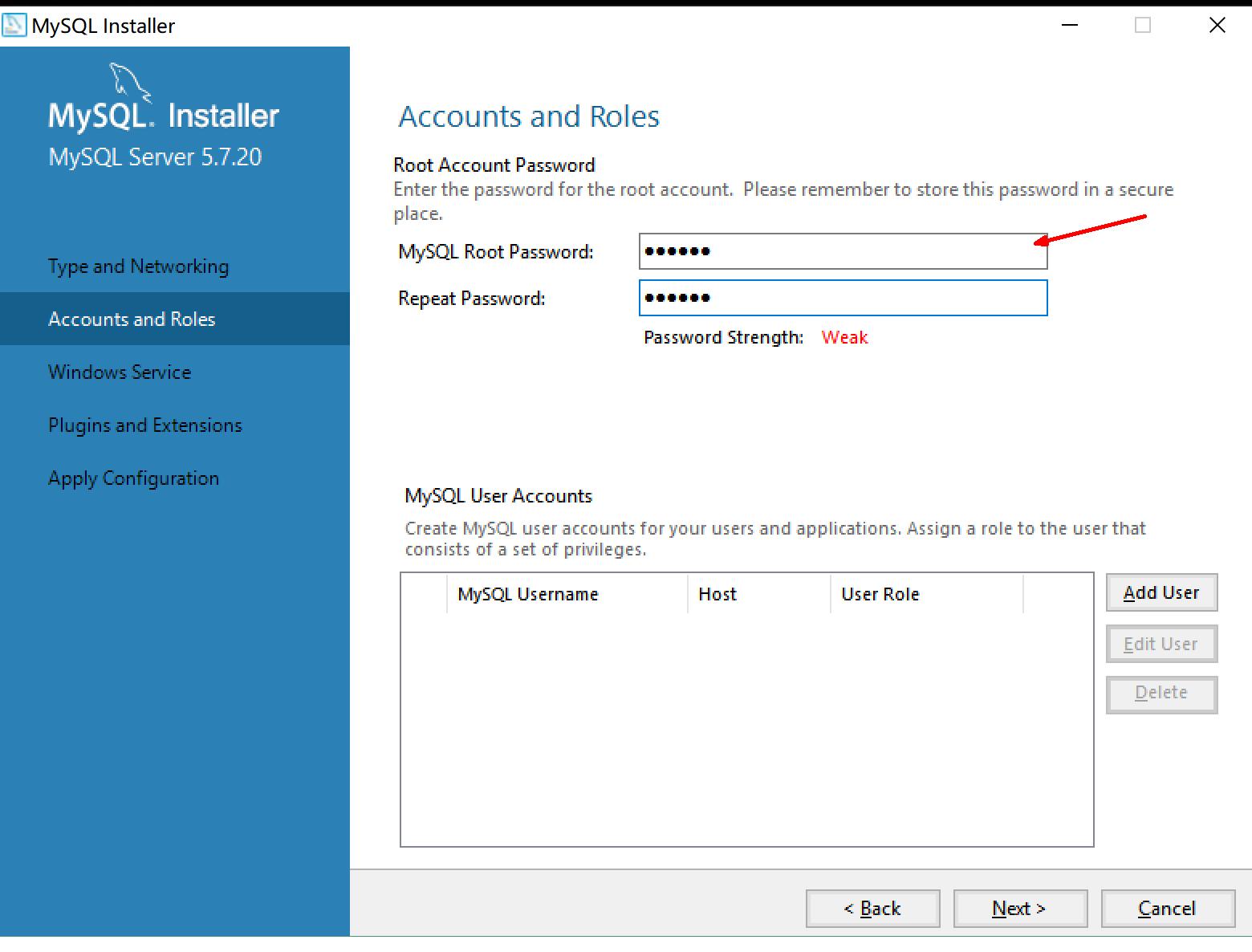Click the Edit User button
This screenshot has height=952, width=1252.
click(1161, 644)
